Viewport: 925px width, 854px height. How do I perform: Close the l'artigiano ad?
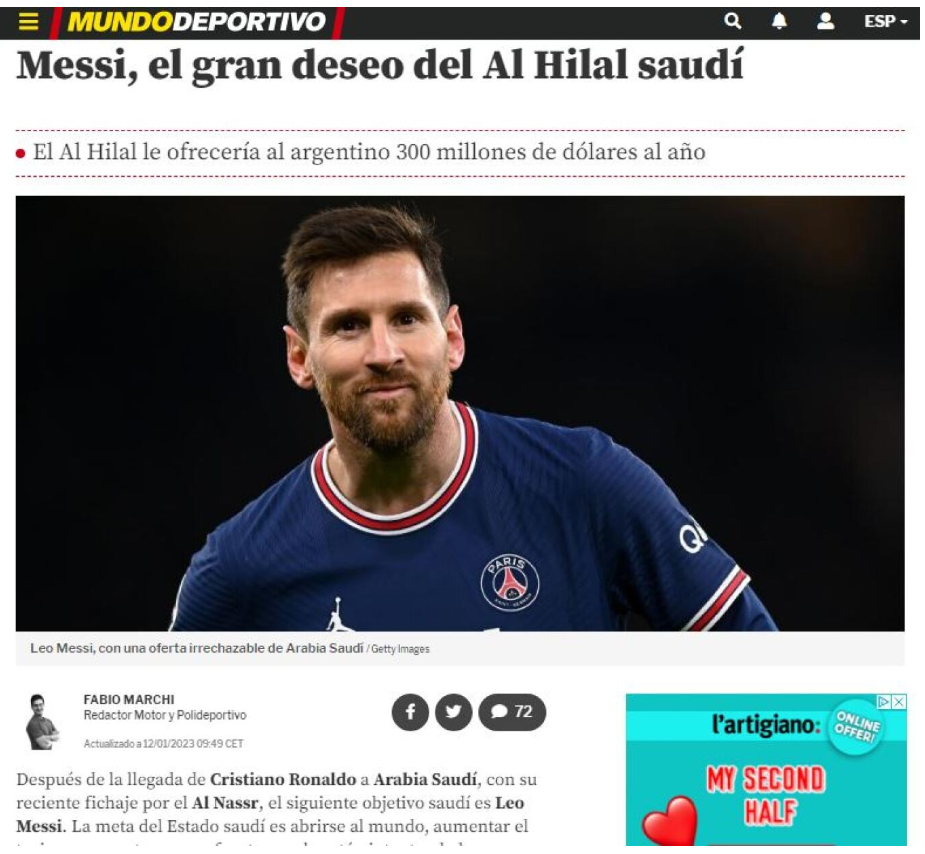pos(899,702)
